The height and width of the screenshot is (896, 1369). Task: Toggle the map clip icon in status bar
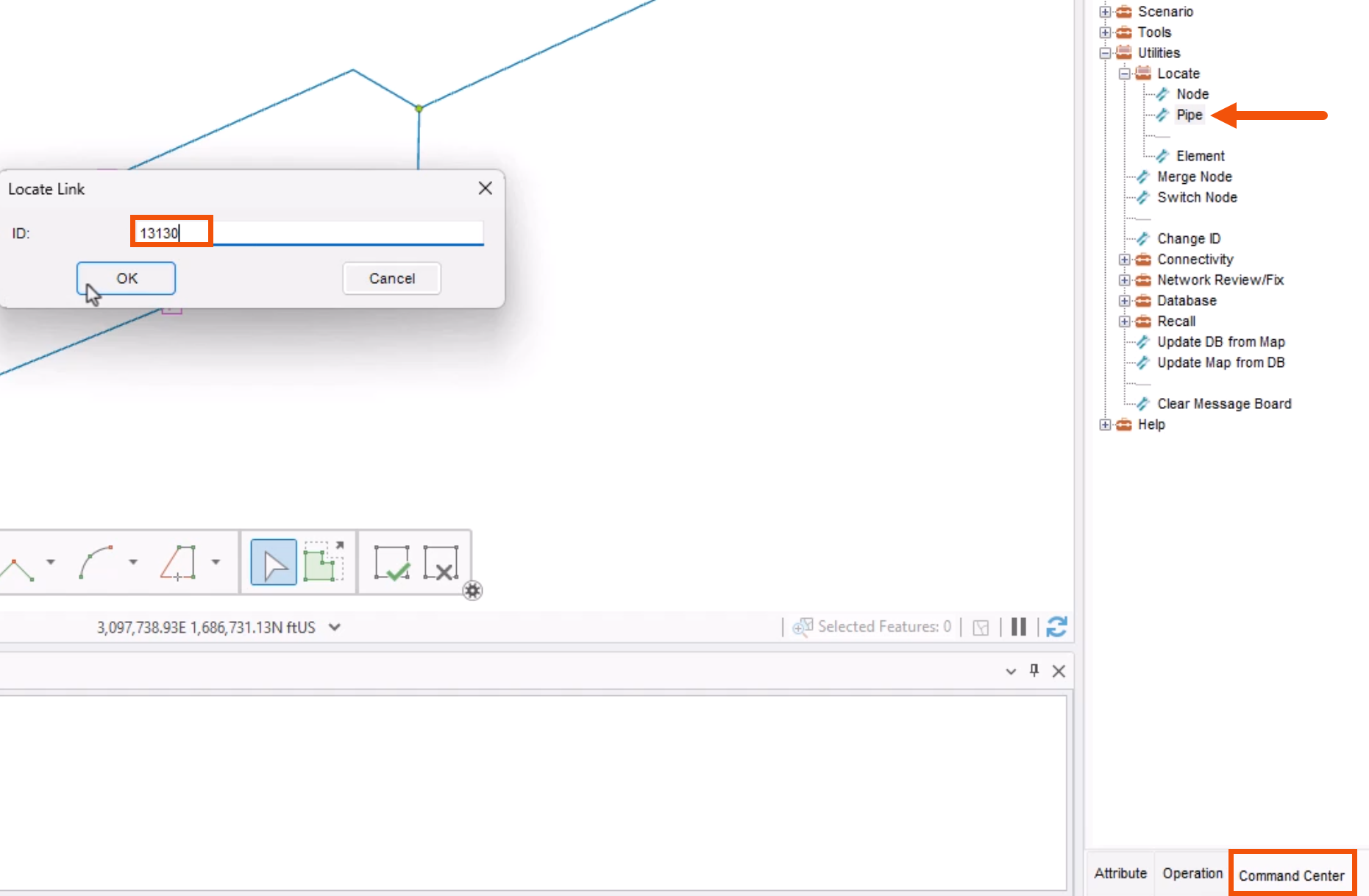(981, 627)
